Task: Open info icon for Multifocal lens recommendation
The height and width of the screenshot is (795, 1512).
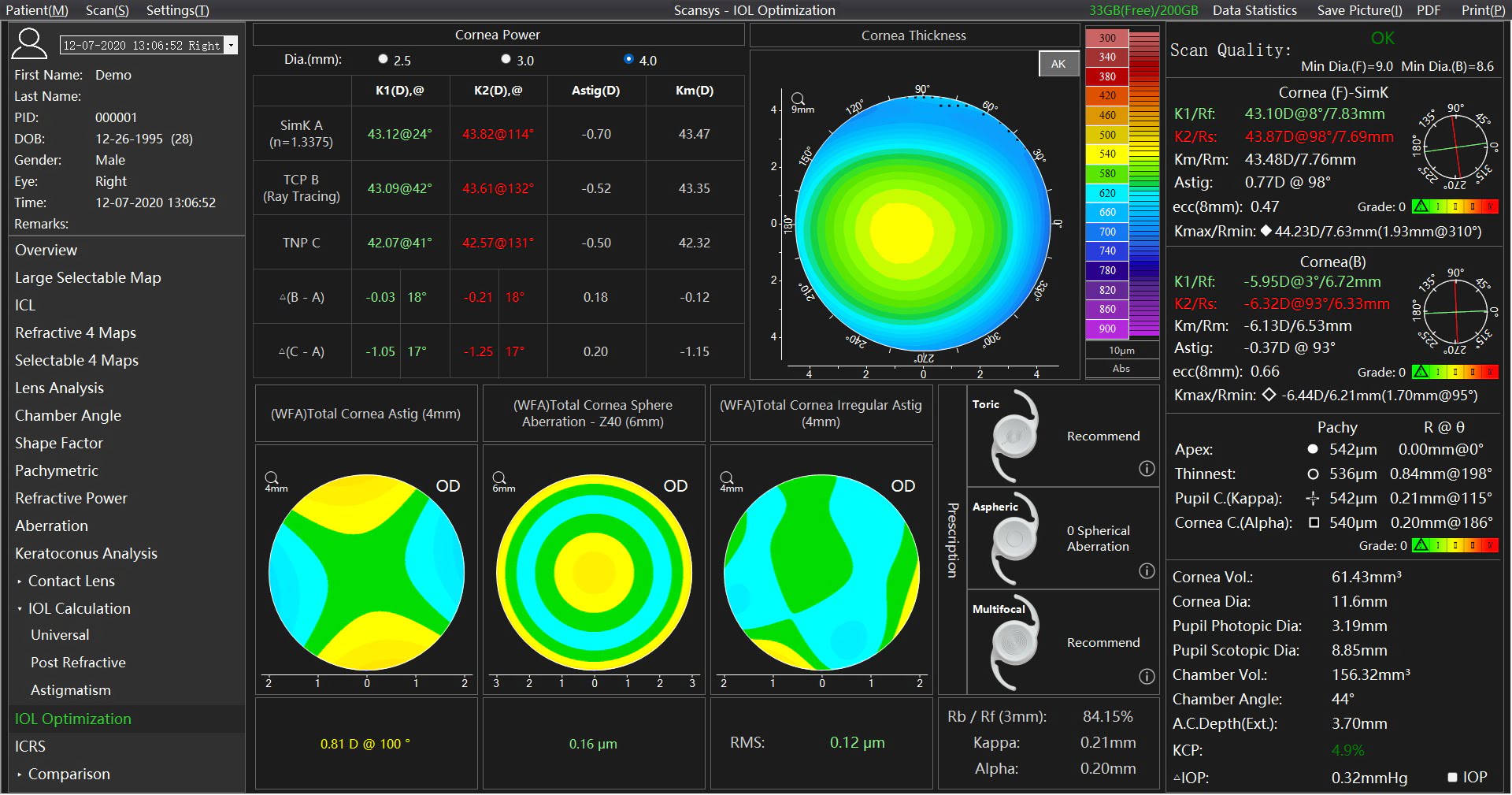Action: 1147,676
